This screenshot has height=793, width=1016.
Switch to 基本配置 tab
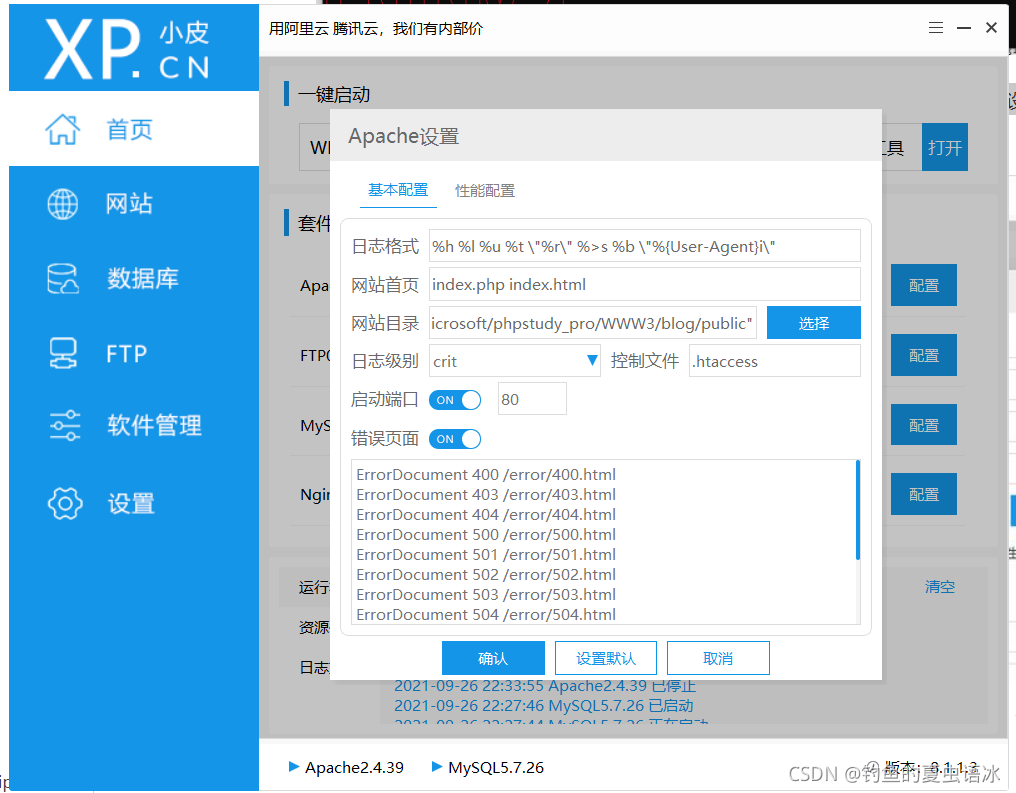click(x=398, y=190)
